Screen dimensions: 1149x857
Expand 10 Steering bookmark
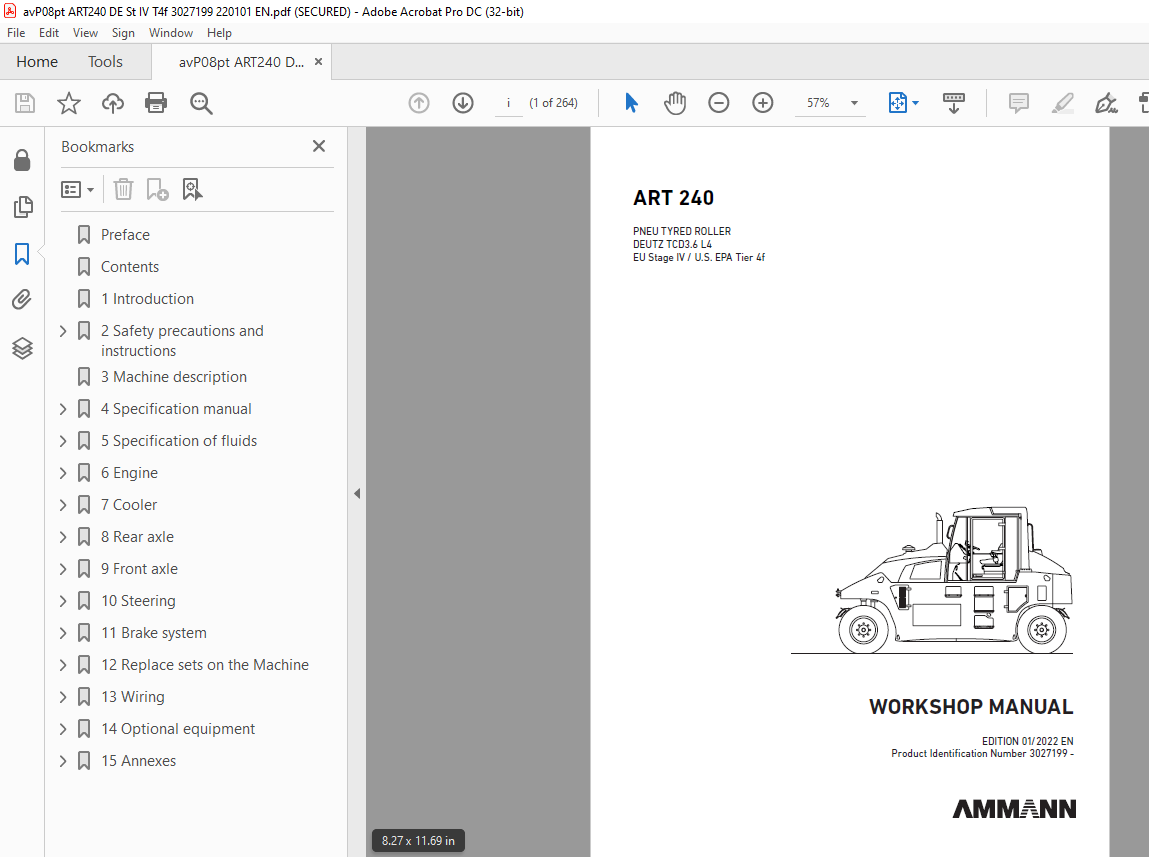[x=63, y=601]
